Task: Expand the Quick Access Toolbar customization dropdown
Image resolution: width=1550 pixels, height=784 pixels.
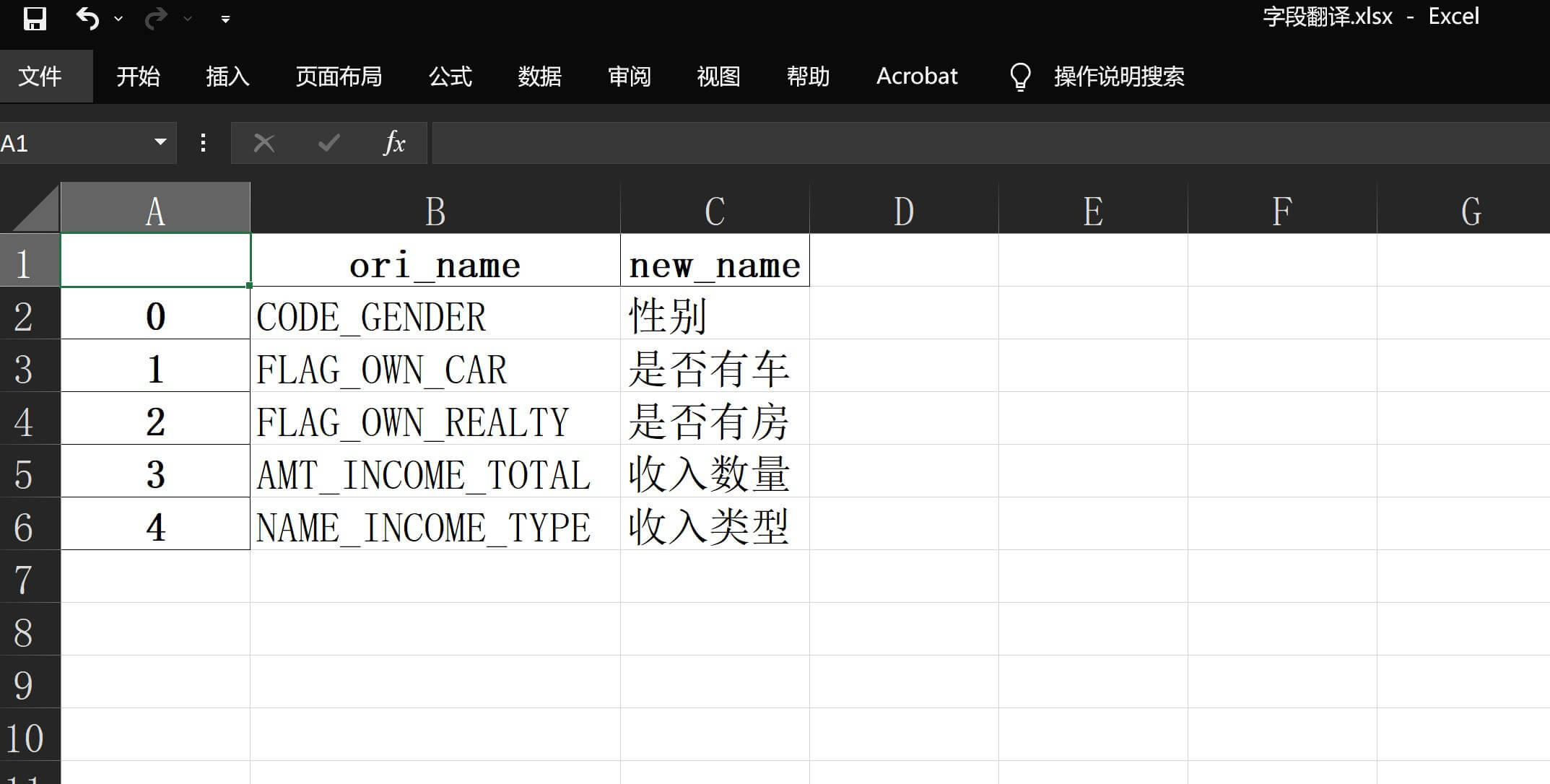Action: [225, 19]
